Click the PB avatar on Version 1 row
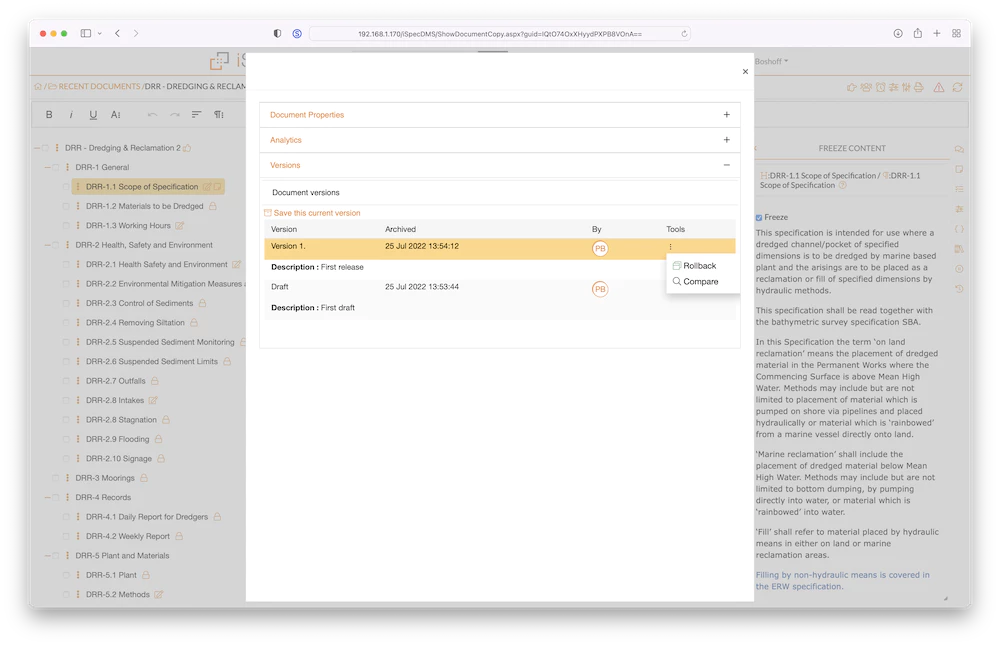 (599, 248)
